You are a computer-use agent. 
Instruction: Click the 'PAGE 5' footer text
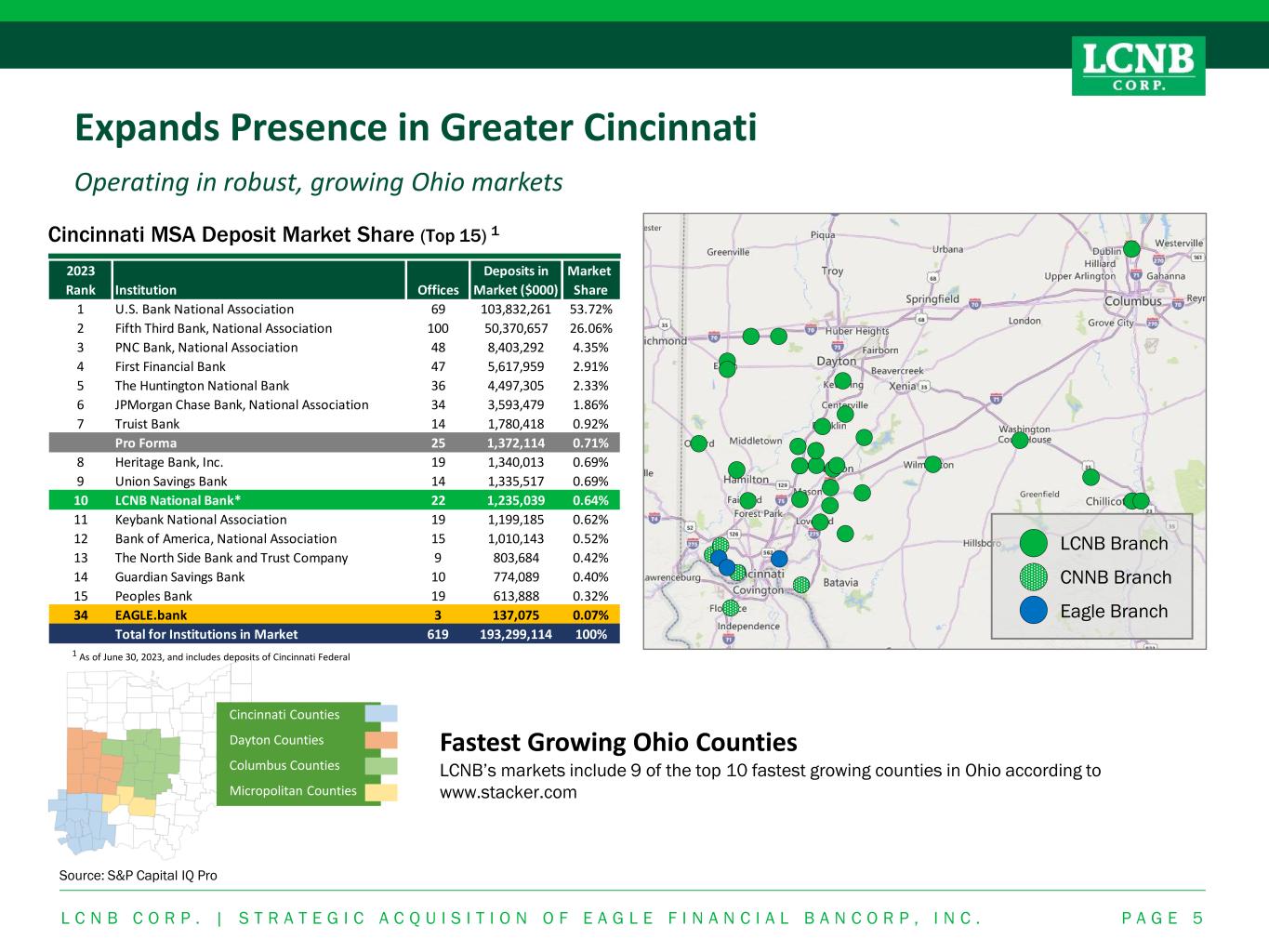click(1163, 919)
